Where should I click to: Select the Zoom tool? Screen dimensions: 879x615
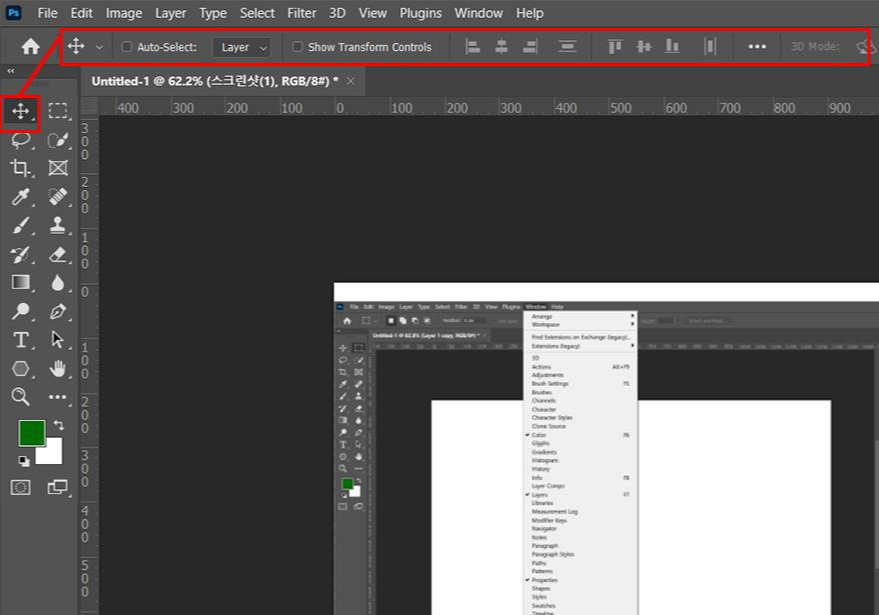point(21,397)
